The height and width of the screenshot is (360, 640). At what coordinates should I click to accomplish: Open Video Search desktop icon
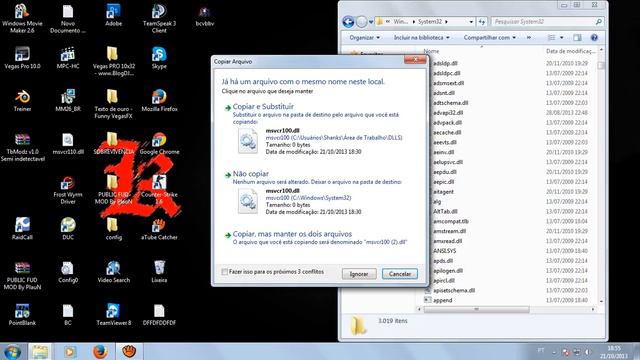(113, 271)
